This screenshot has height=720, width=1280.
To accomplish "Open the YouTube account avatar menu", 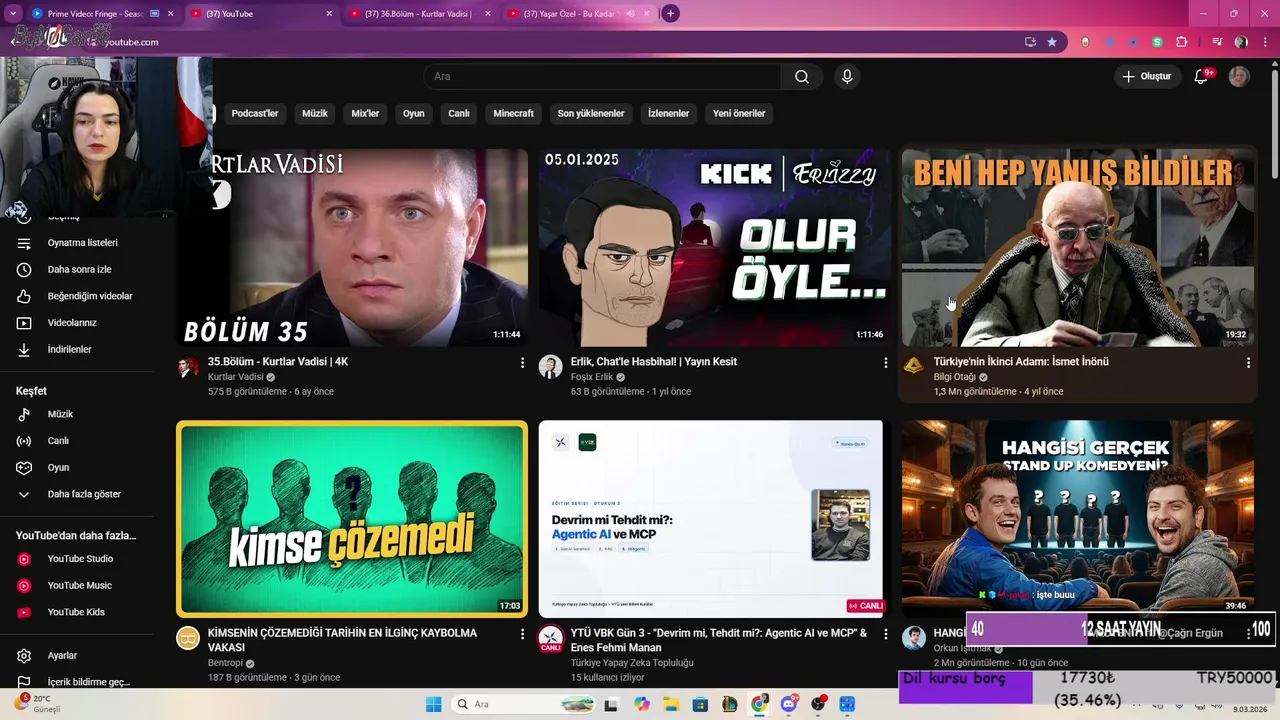I will click(x=1239, y=77).
